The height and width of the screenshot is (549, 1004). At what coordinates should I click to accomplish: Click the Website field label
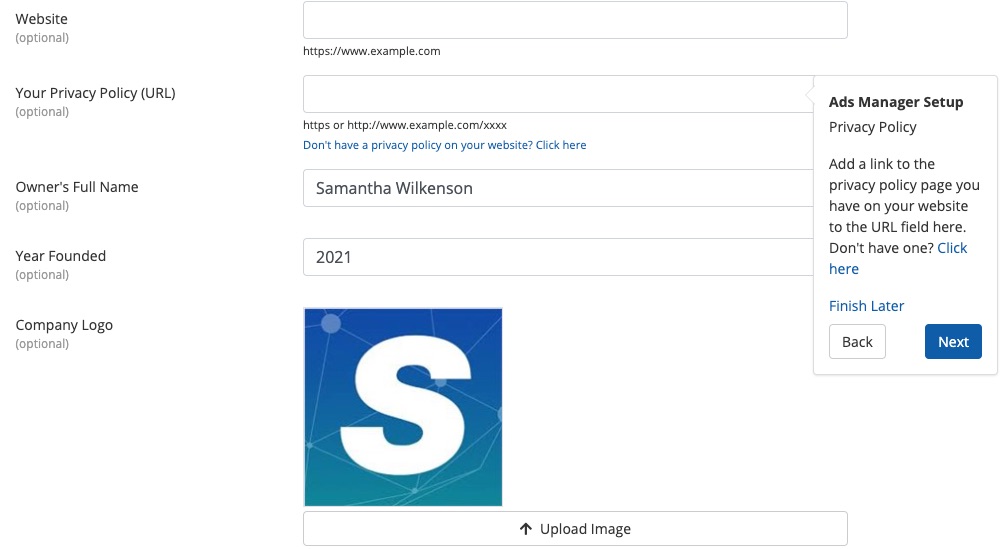pyautogui.click(x=42, y=19)
